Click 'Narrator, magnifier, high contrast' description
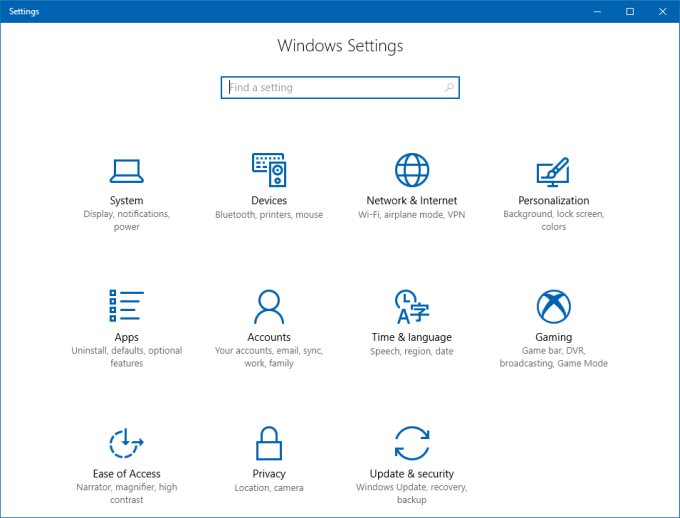This screenshot has height=518, width=680. pyautogui.click(x=126, y=493)
